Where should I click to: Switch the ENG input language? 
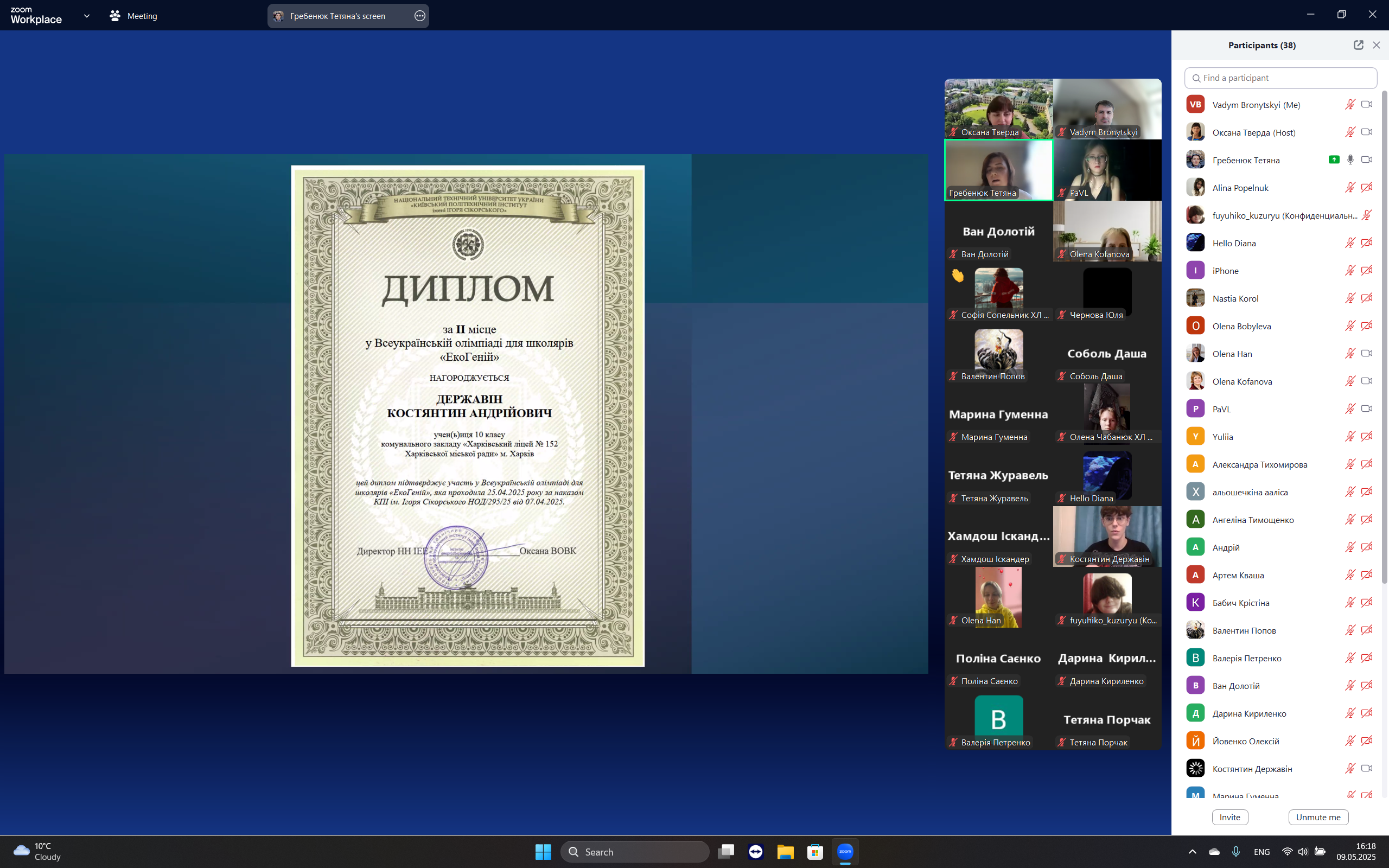[1261, 852]
